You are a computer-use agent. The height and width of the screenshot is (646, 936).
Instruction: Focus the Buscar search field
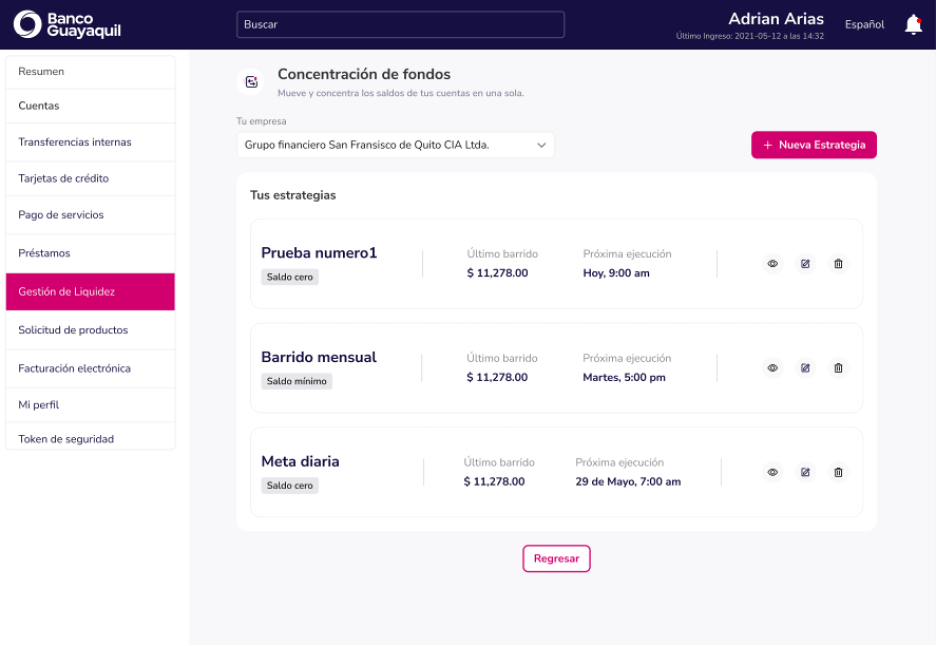[x=400, y=24]
